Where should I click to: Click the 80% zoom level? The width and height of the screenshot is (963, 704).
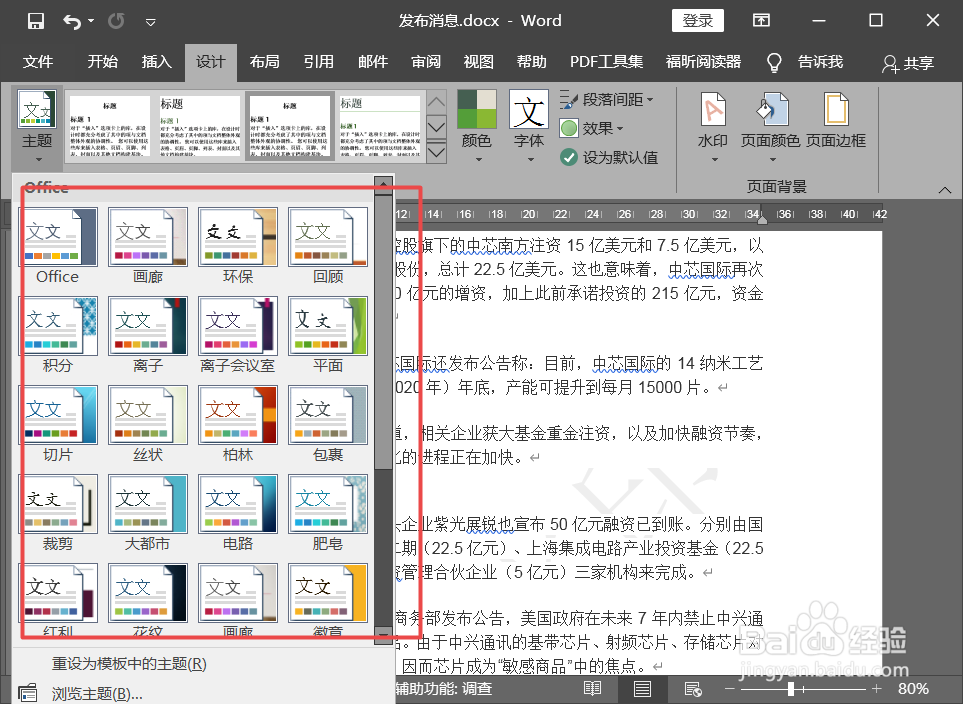tap(913, 689)
